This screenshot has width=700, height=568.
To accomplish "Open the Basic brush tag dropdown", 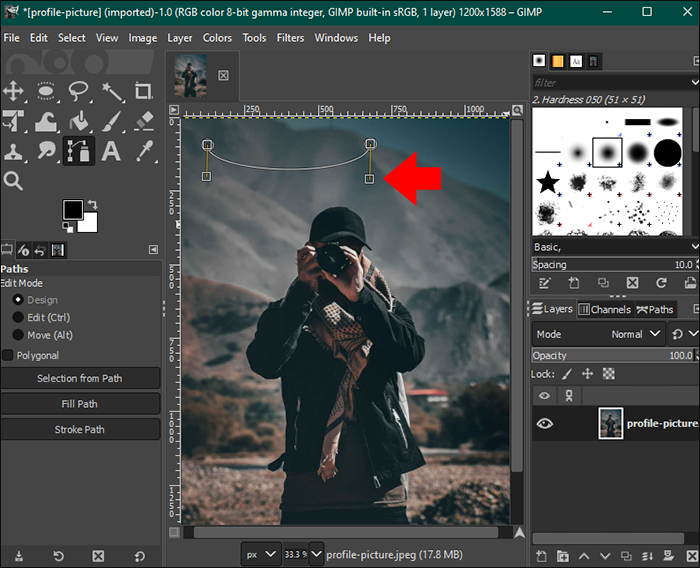I will [693, 246].
